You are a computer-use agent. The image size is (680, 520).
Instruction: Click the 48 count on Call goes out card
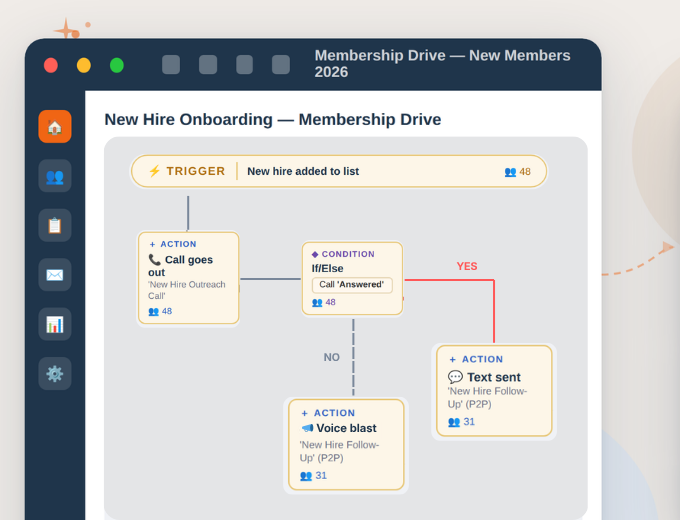click(x=167, y=311)
